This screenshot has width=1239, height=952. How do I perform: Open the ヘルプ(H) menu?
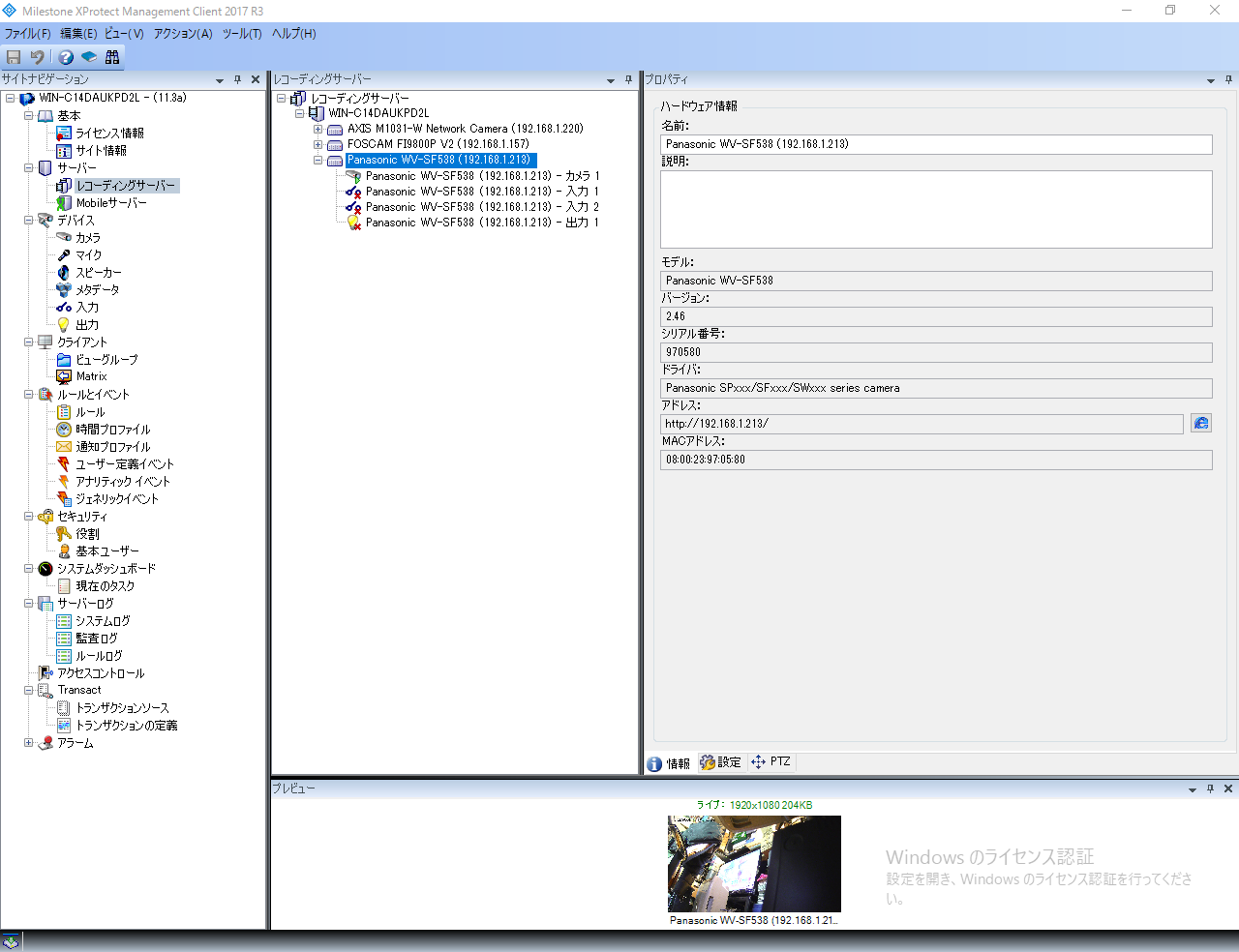point(293,33)
